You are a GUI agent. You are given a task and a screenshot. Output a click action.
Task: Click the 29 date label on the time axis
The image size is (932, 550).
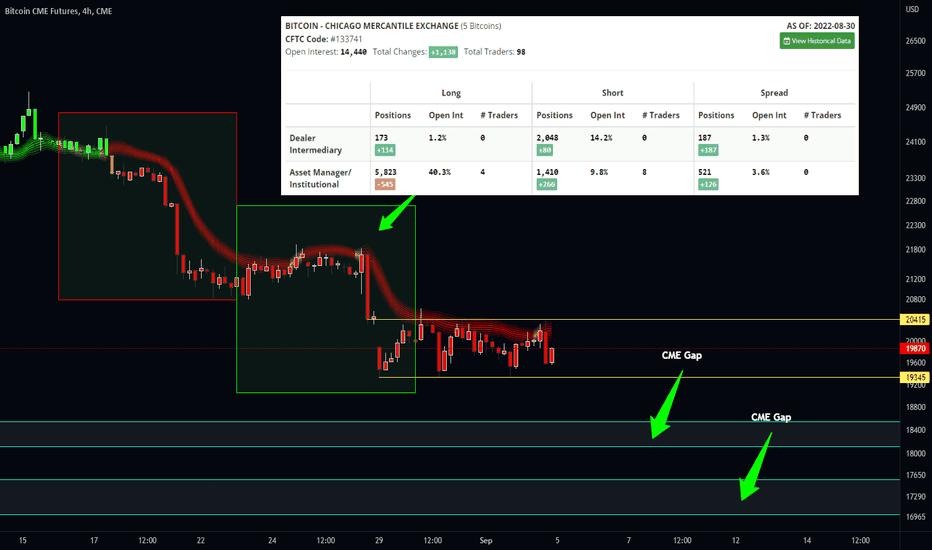[379, 540]
